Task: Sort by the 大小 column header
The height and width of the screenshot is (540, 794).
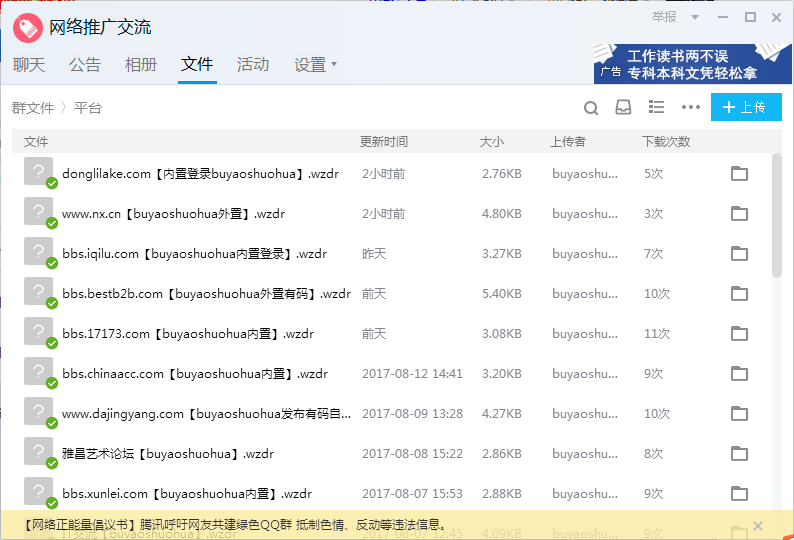Action: click(x=492, y=142)
